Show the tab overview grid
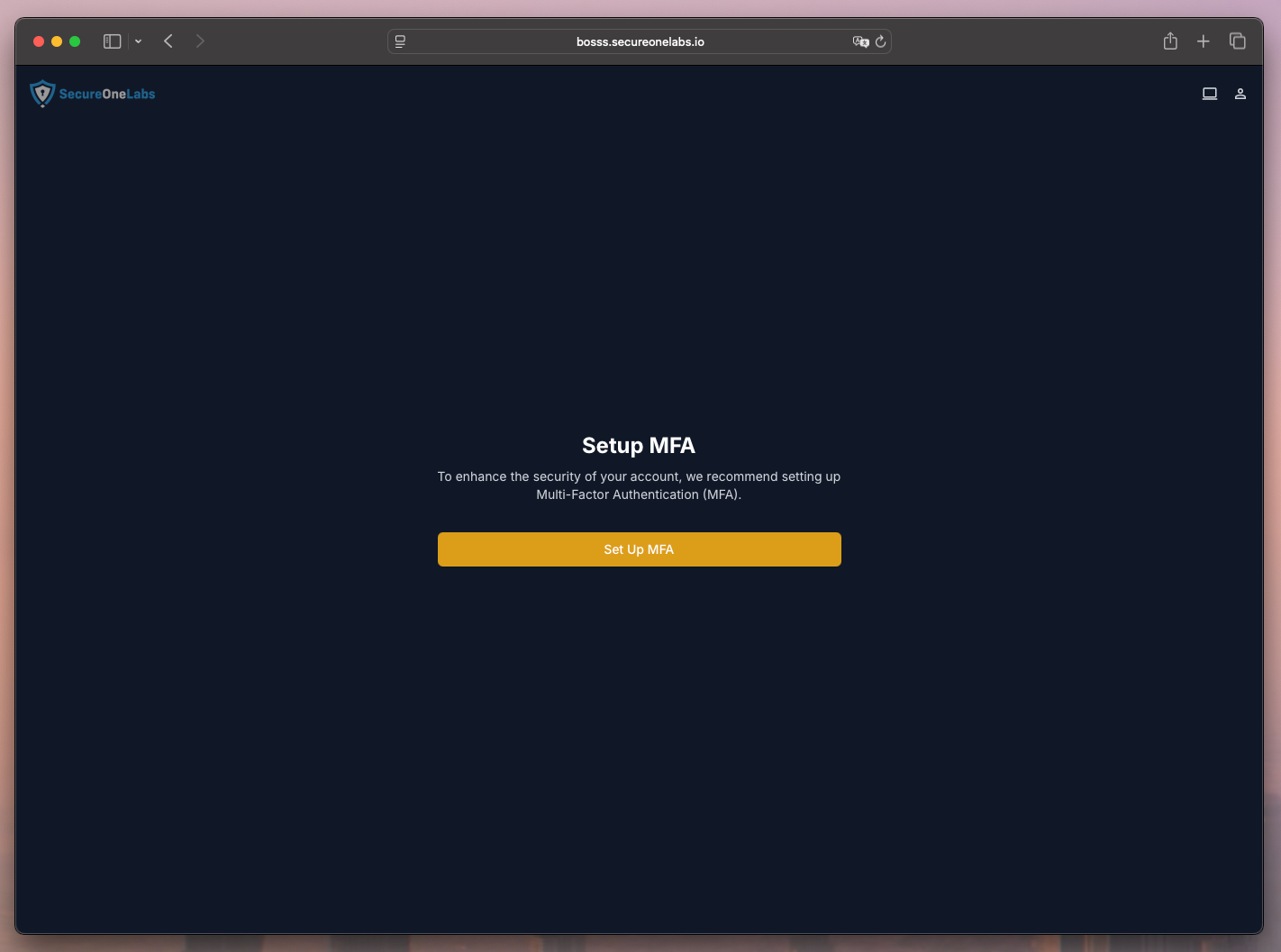Viewport: 1281px width, 952px height. click(1238, 41)
